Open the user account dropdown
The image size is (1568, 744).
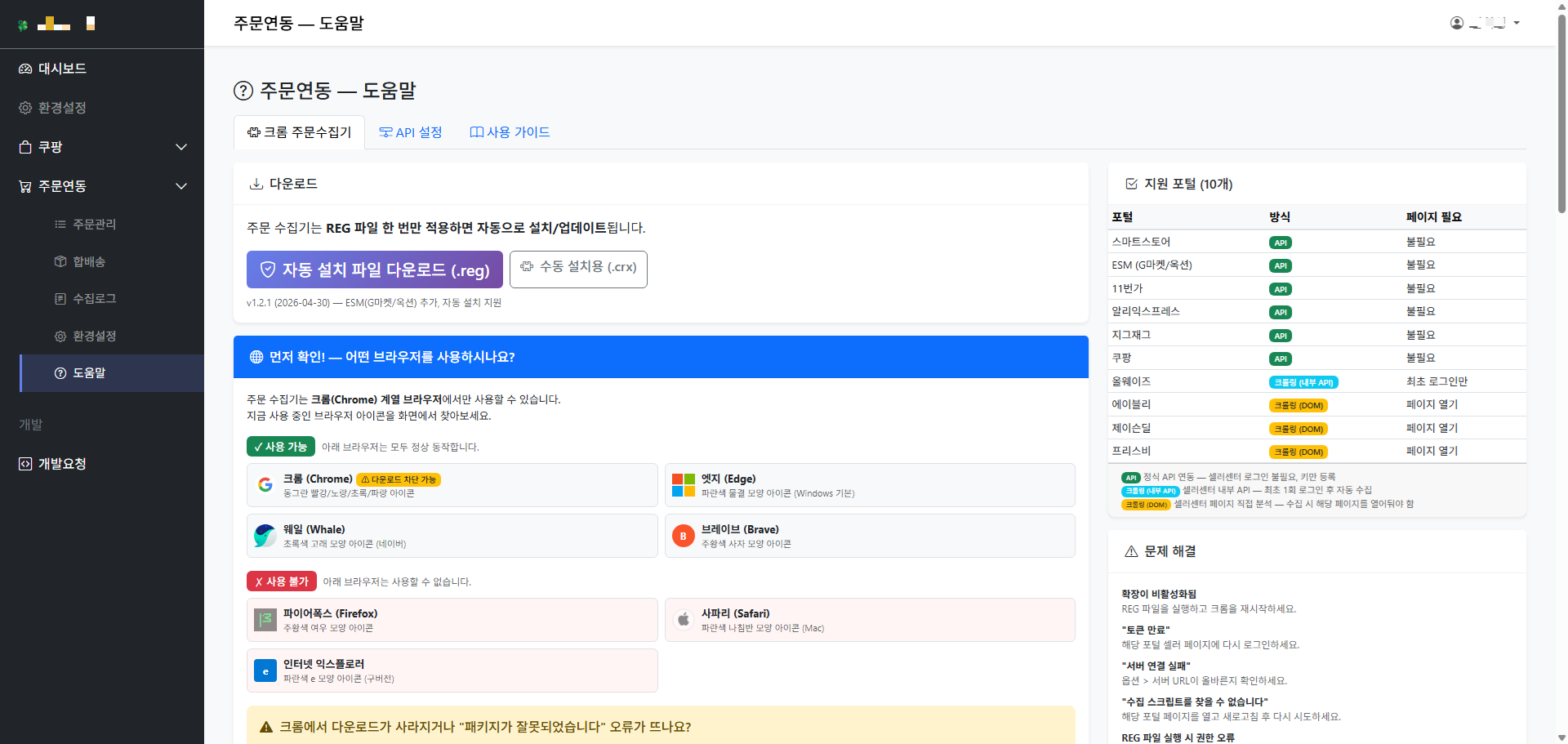[x=1485, y=23]
